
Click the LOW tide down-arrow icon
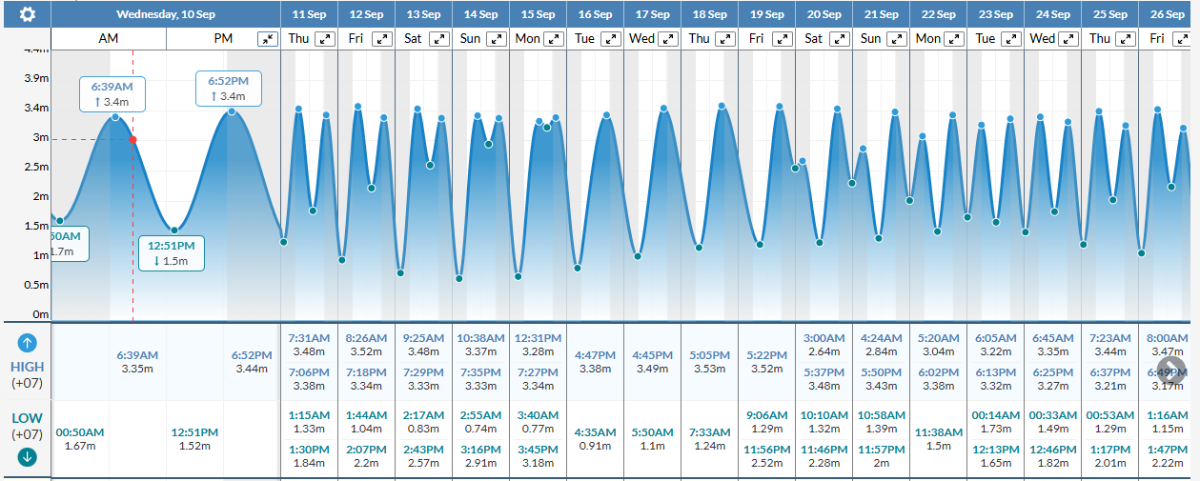click(x=27, y=456)
